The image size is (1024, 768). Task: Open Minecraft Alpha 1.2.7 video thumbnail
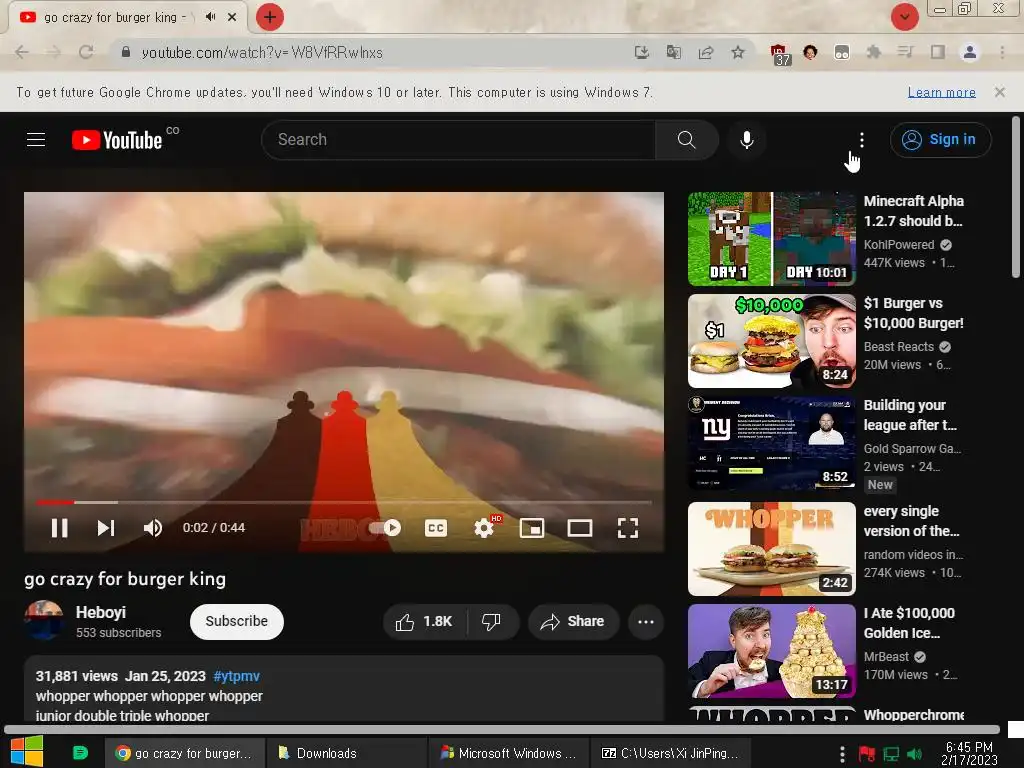tap(771, 239)
